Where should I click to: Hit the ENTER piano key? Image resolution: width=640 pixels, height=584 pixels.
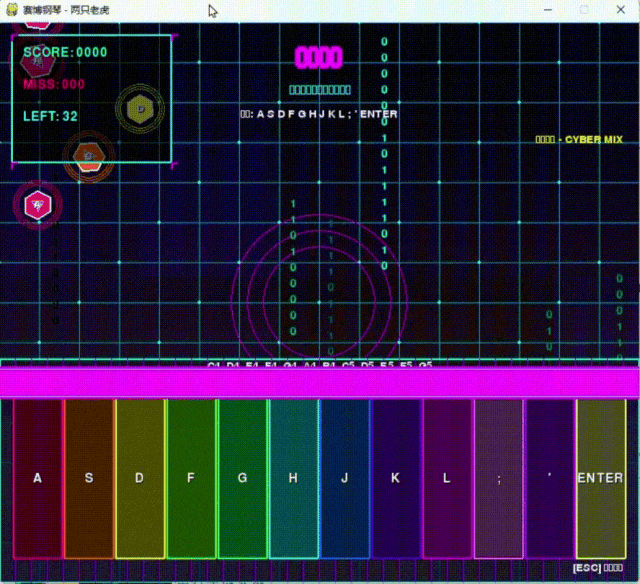click(601, 478)
